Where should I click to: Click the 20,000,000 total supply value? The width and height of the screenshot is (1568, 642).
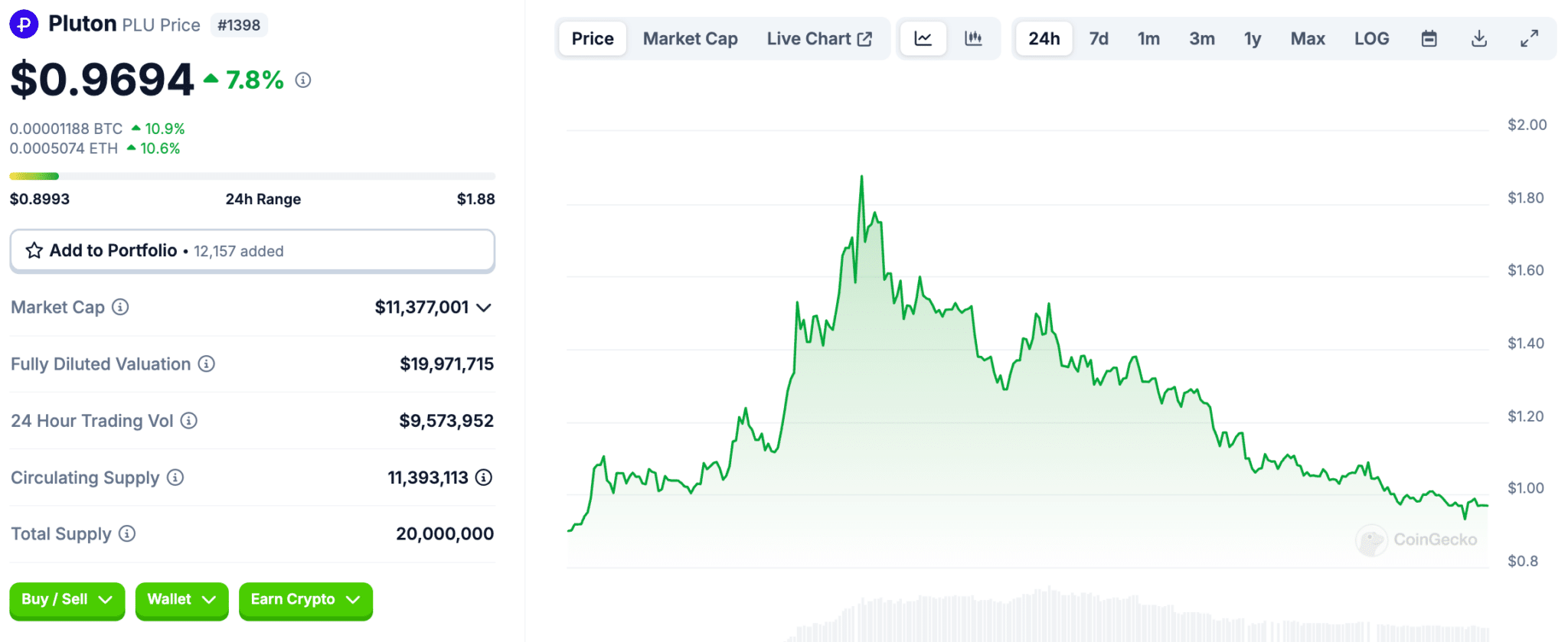click(445, 534)
